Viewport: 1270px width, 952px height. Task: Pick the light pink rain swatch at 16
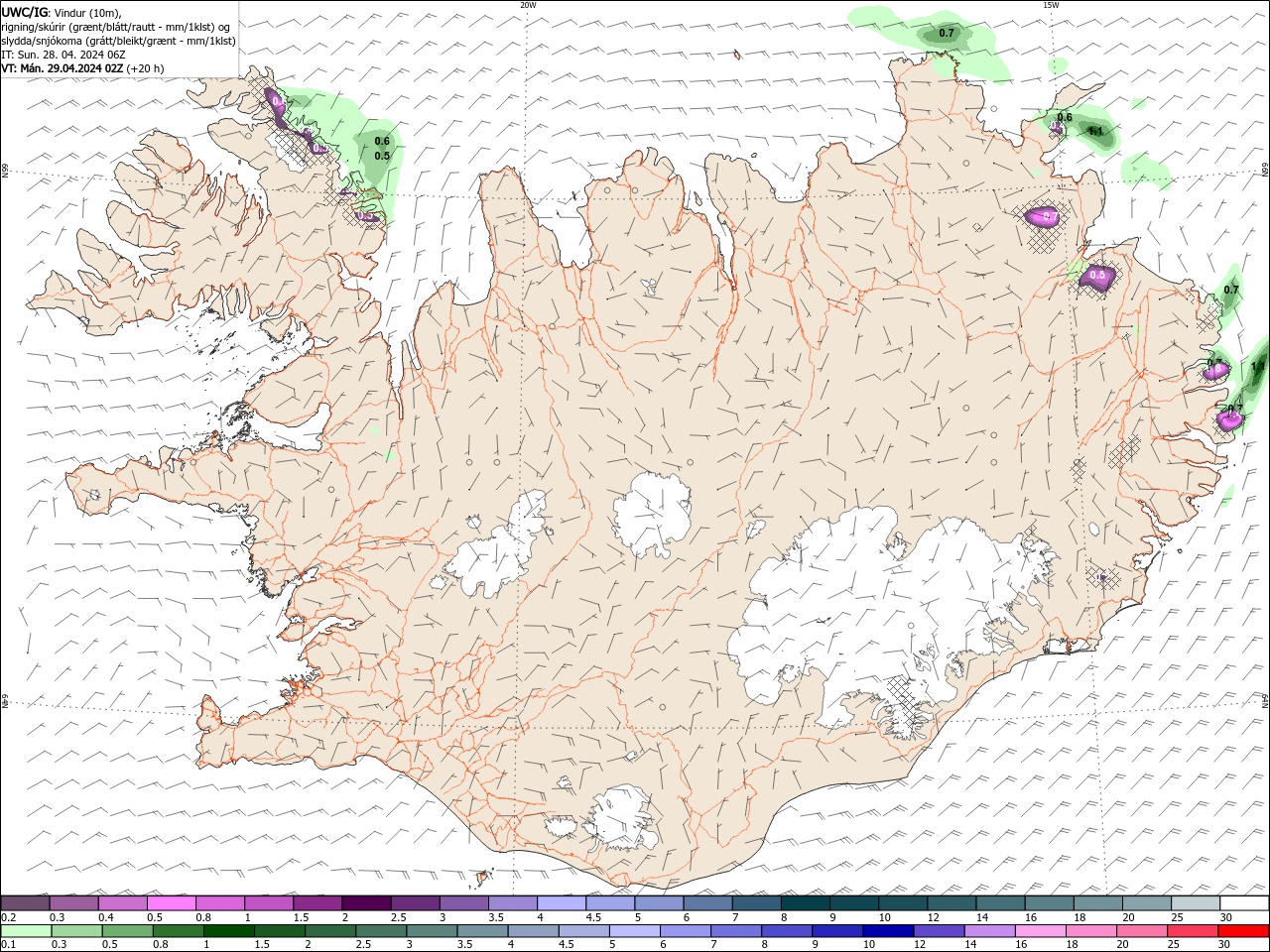[1039, 931]
